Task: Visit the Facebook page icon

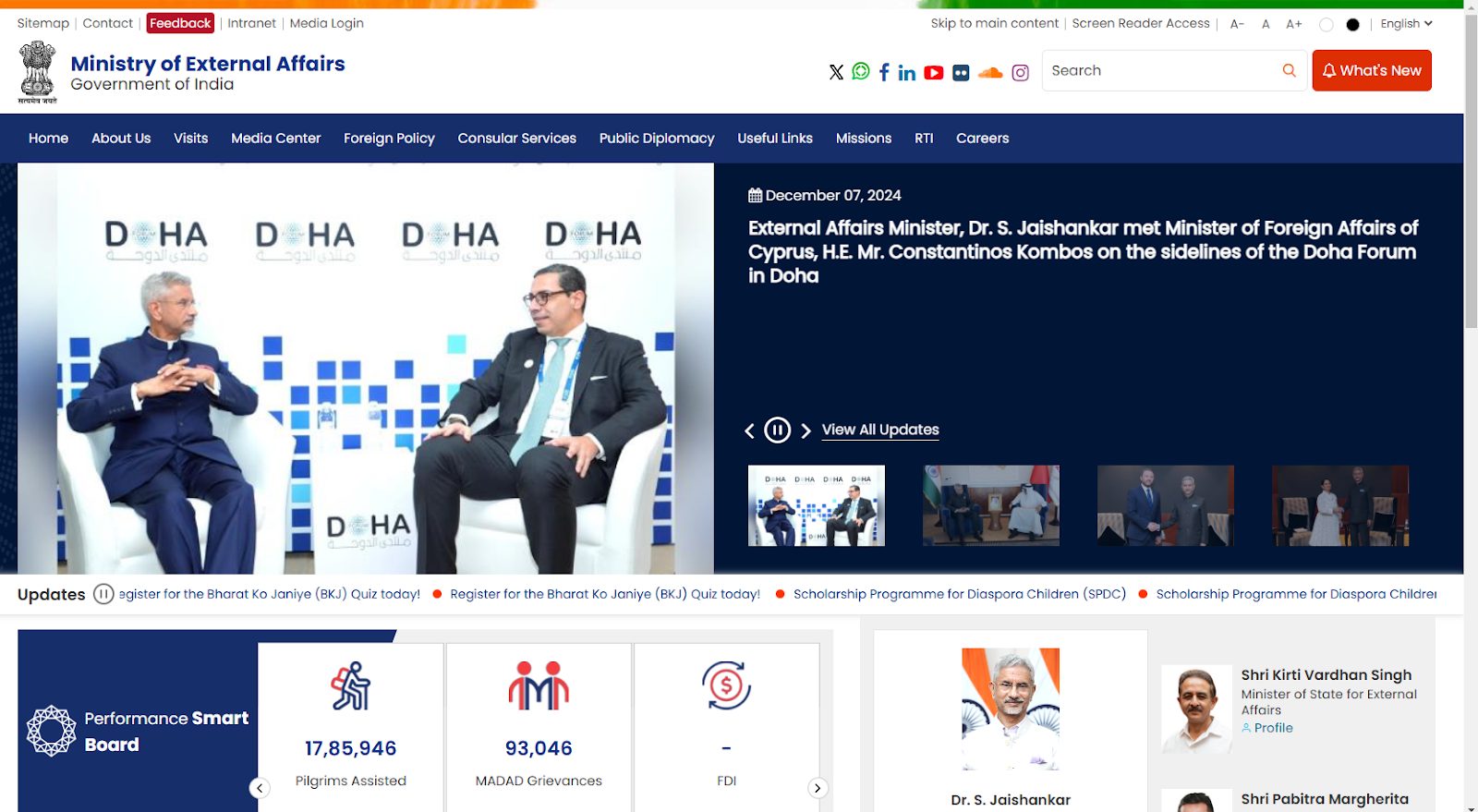Action: pos(884,72)
